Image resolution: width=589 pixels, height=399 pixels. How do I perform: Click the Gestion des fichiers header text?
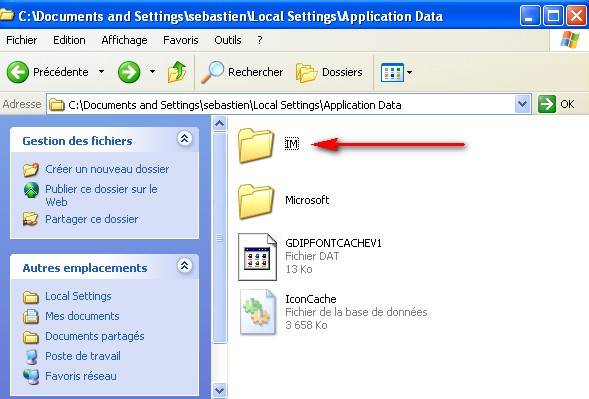(x=77, y=141)
